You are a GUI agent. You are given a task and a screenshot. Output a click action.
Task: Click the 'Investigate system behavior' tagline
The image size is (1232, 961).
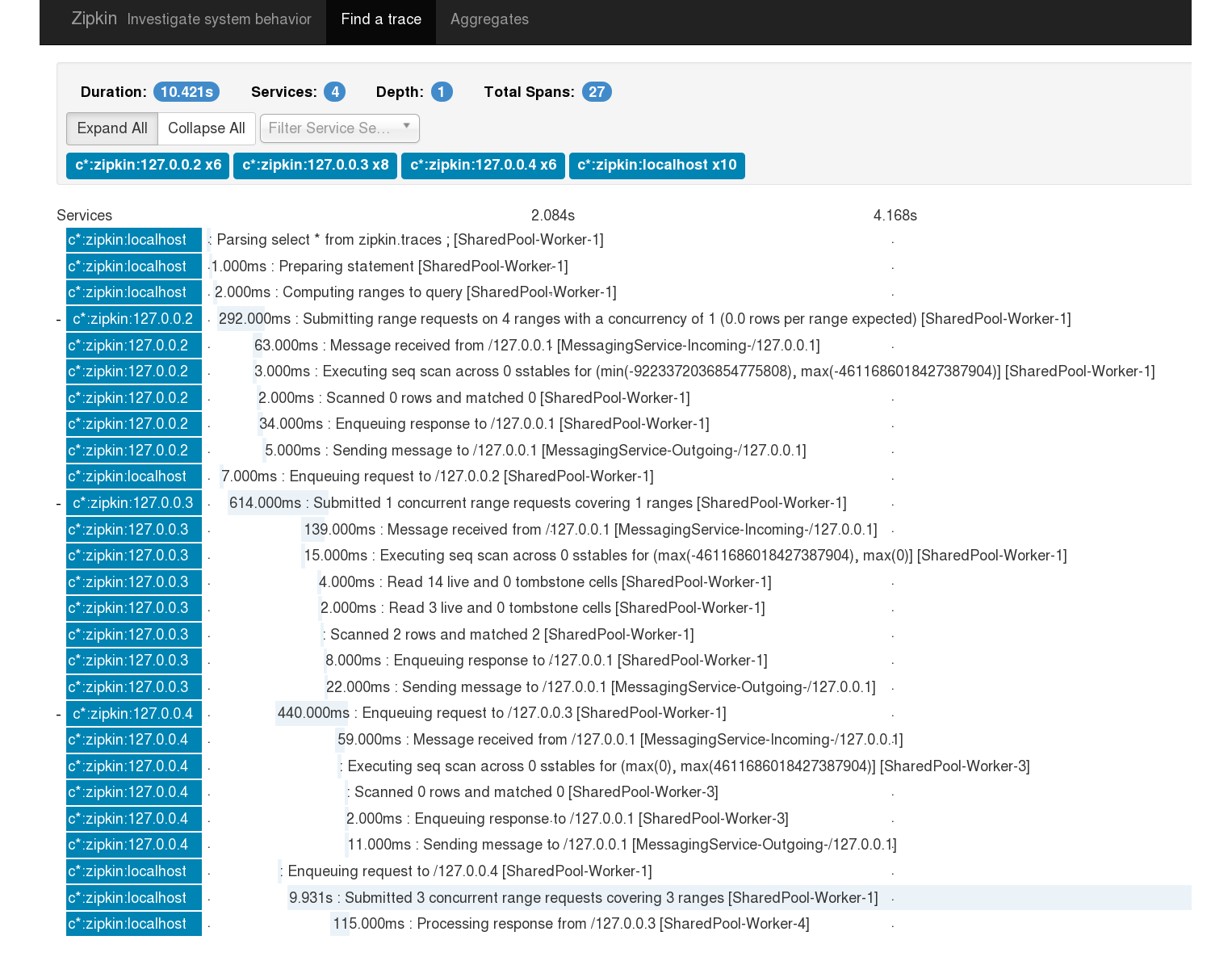(219, 19)
